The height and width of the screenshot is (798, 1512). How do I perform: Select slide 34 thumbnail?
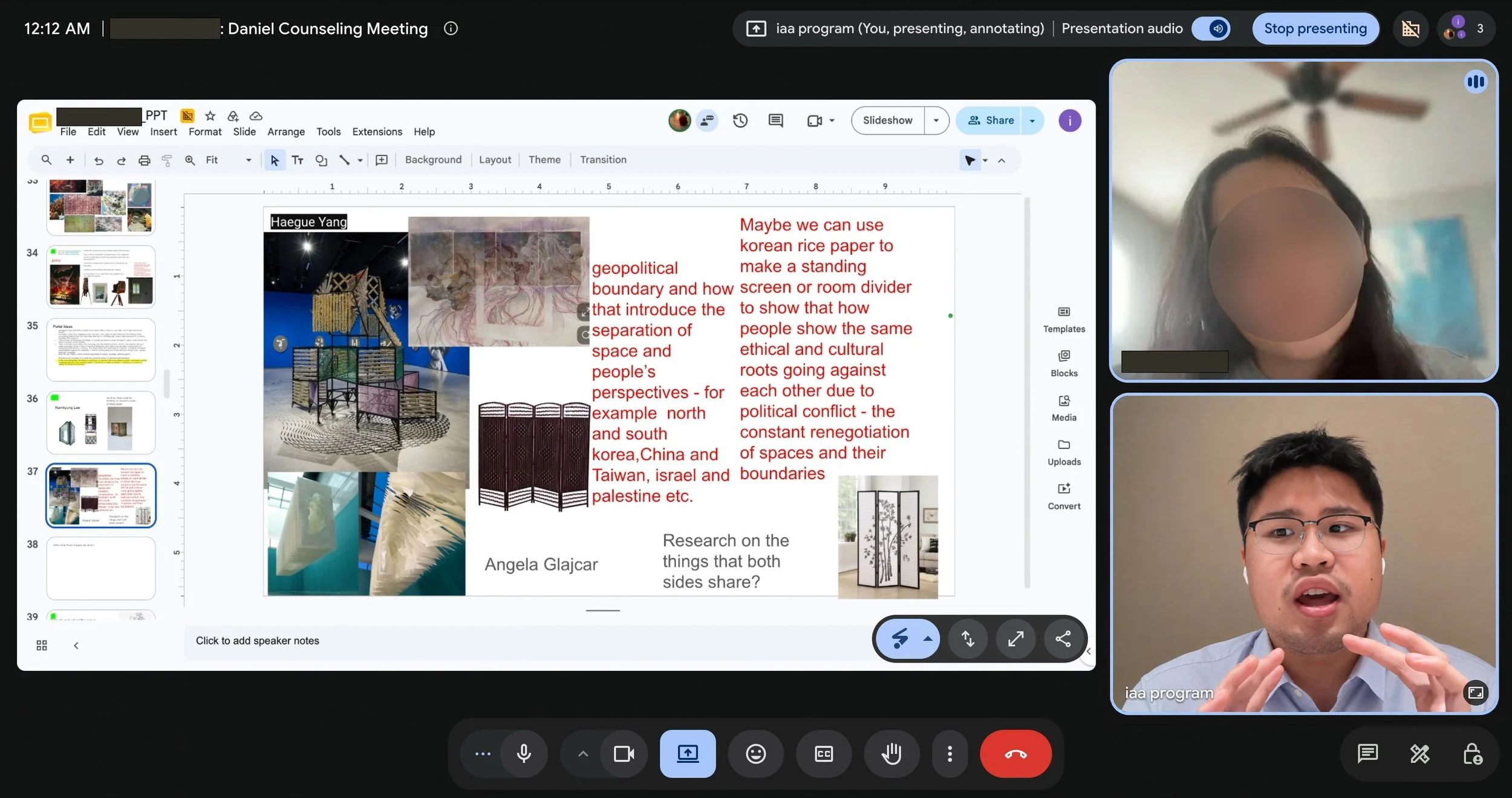101,277
